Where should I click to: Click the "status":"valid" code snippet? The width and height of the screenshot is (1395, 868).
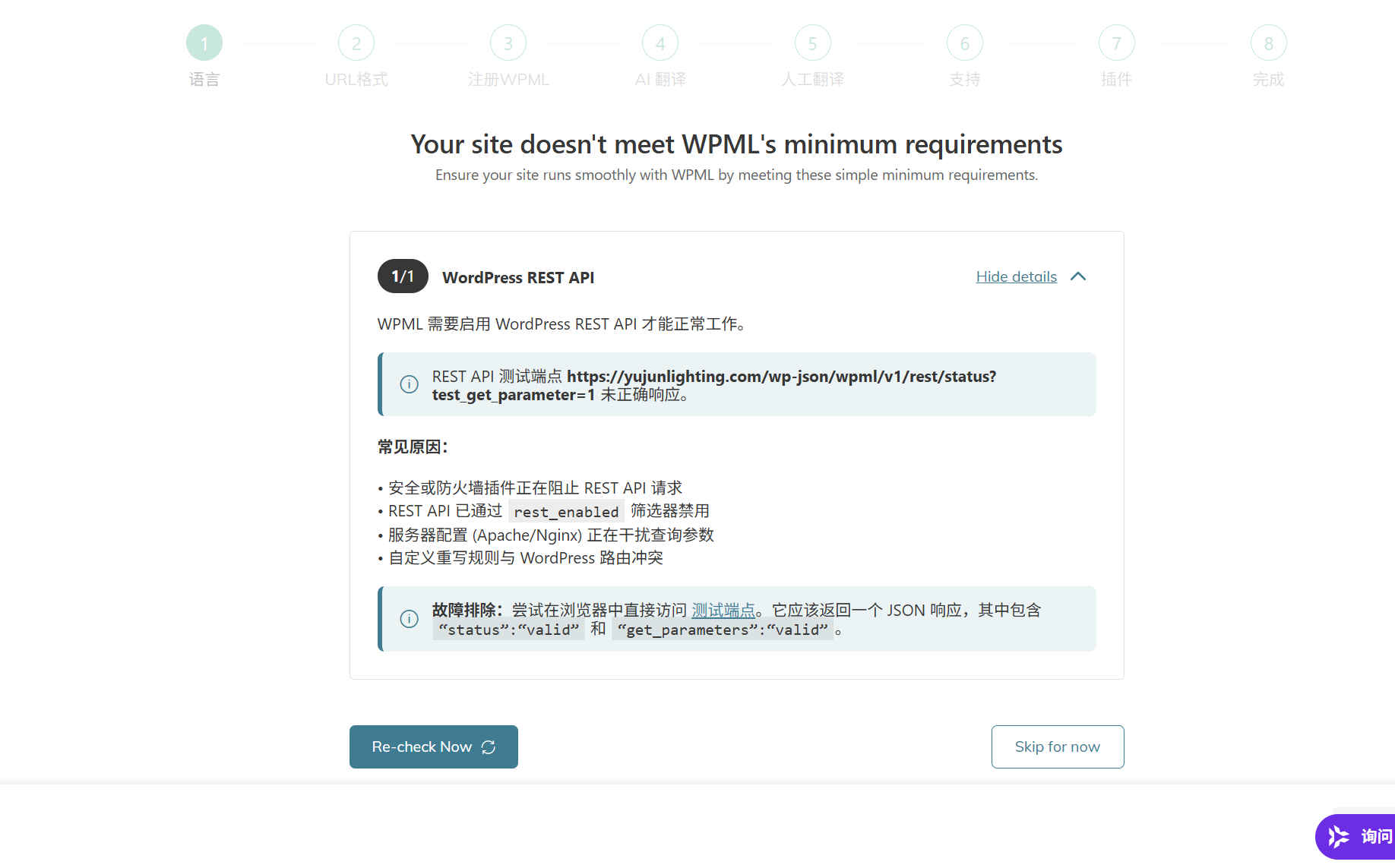coord(509,630)
